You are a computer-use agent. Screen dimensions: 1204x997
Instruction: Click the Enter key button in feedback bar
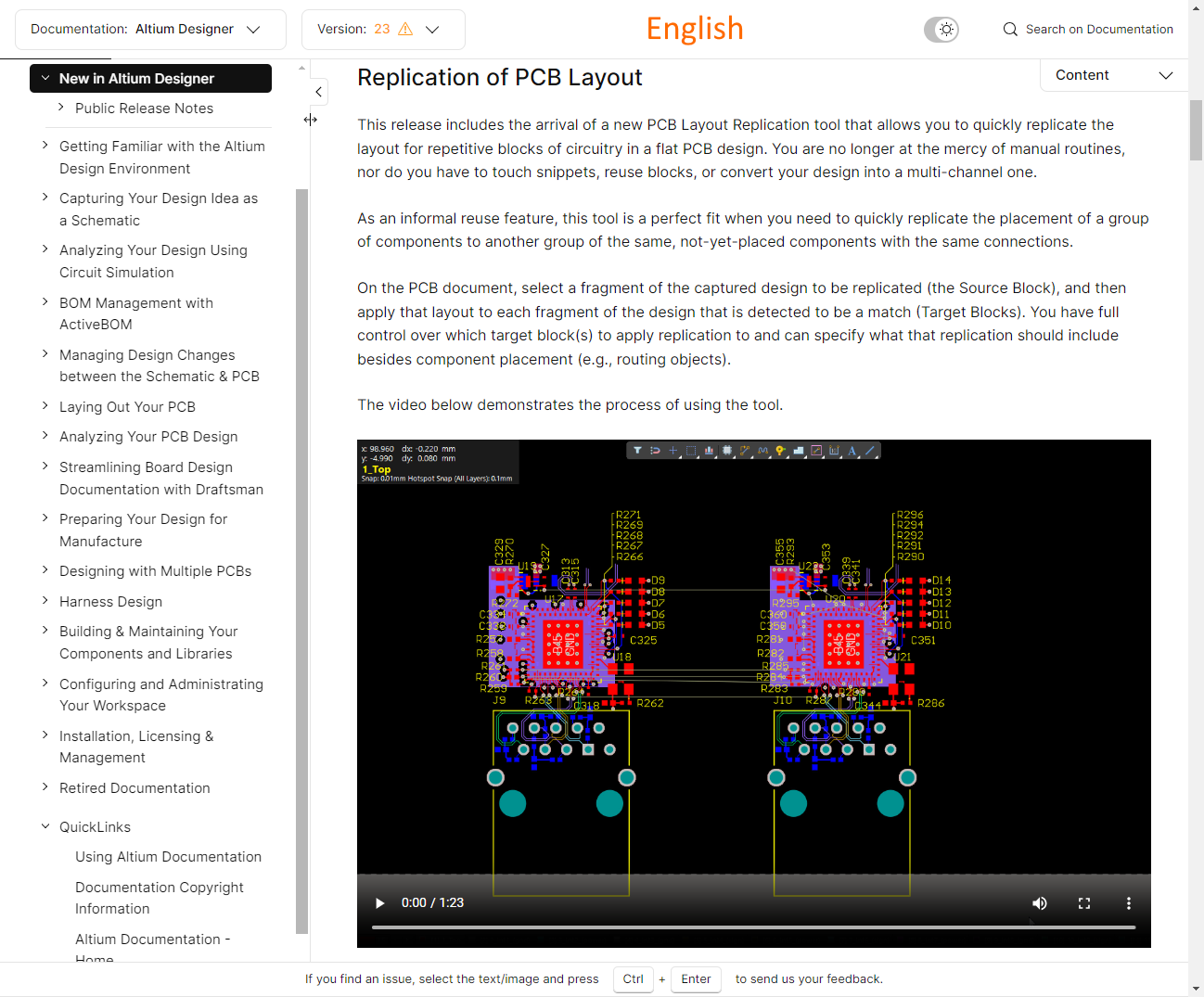click(x=696, y=979)
